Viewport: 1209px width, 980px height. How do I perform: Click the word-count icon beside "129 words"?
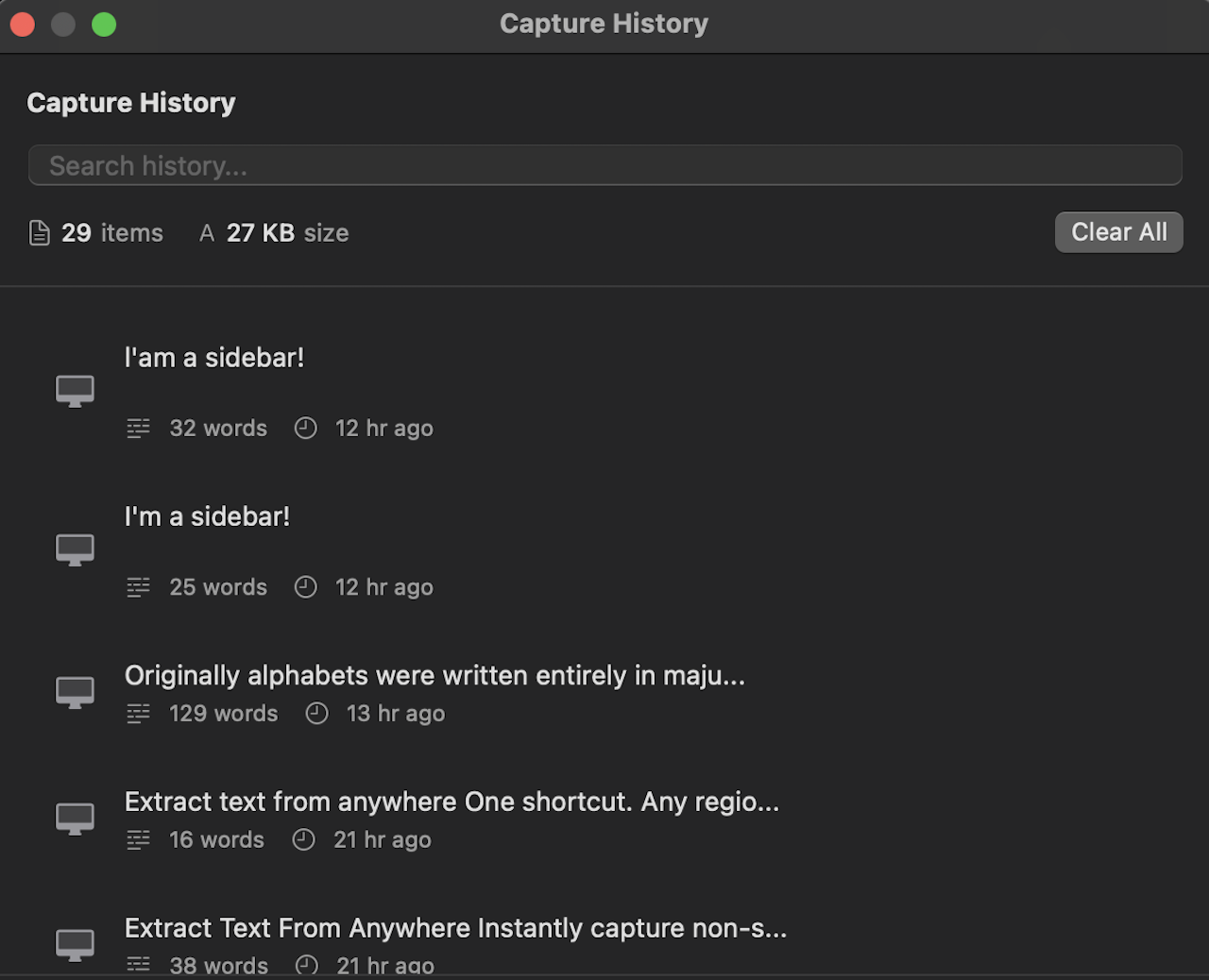click(x=138, y=713)
